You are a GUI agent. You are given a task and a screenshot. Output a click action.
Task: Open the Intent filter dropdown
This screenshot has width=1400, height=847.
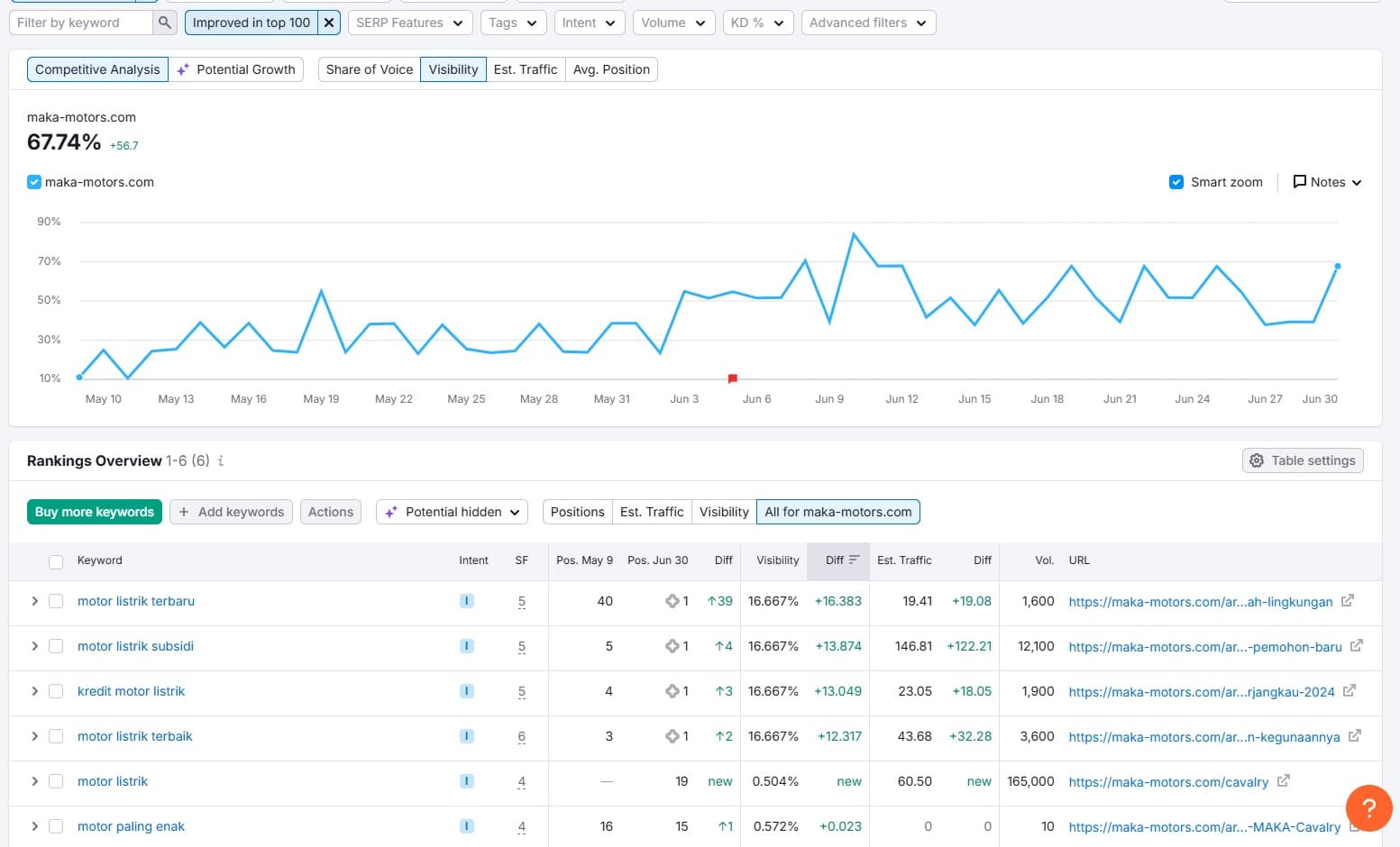(x=590, y=23)
